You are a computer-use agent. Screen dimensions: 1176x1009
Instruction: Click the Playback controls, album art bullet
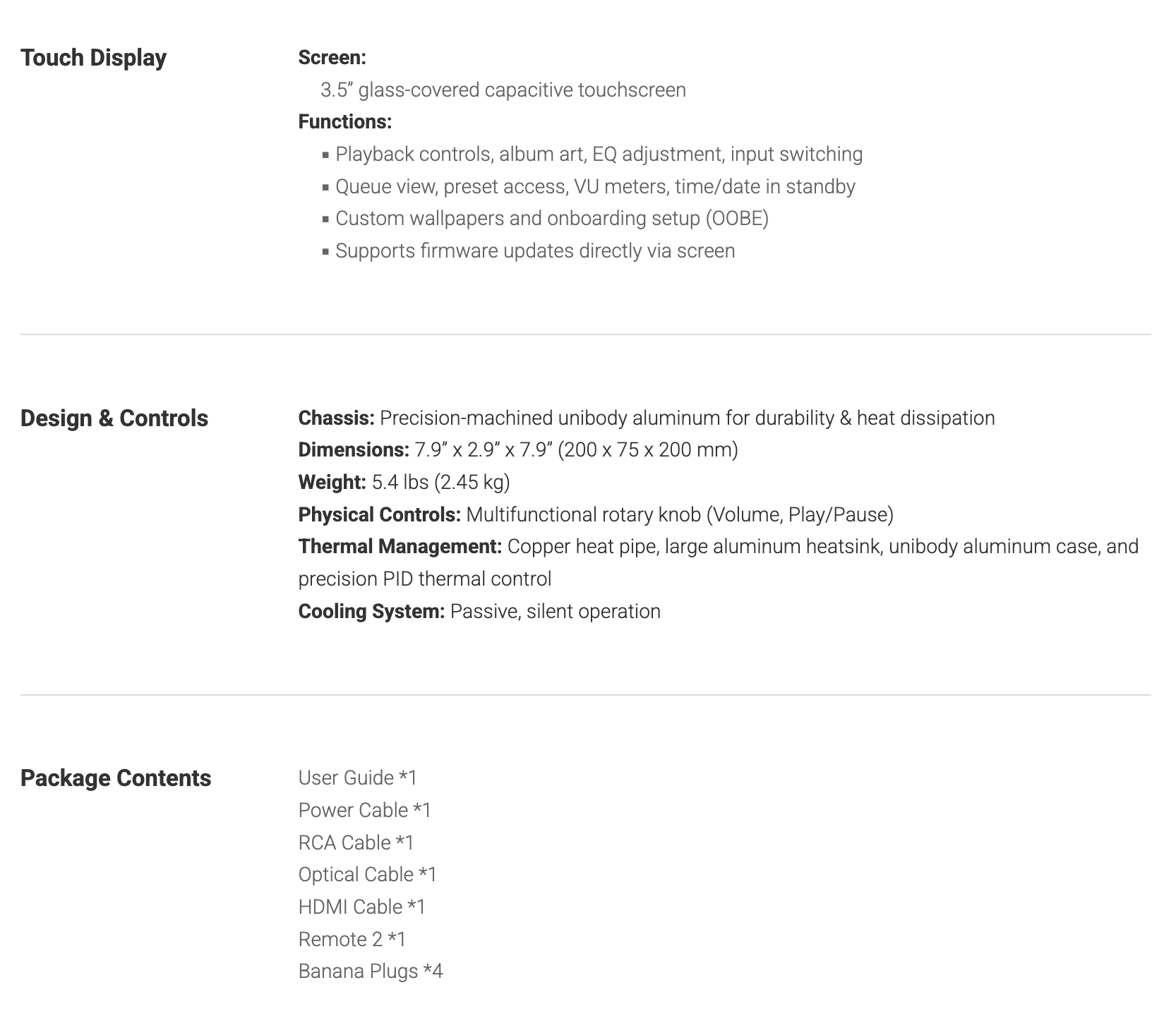click(x=599, y=155)
